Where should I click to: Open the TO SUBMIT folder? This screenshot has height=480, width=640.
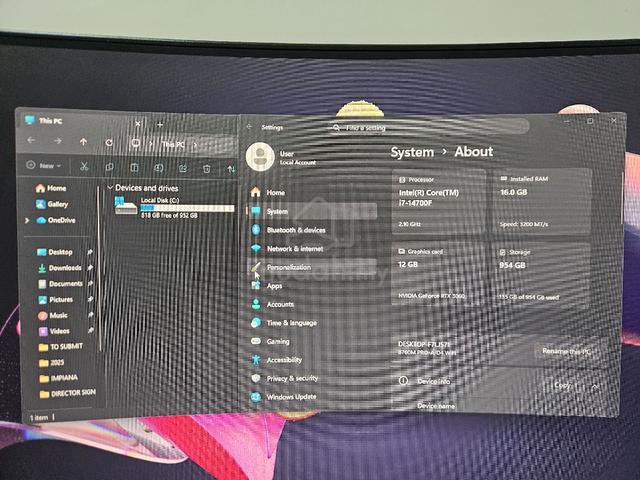(61, 347)
